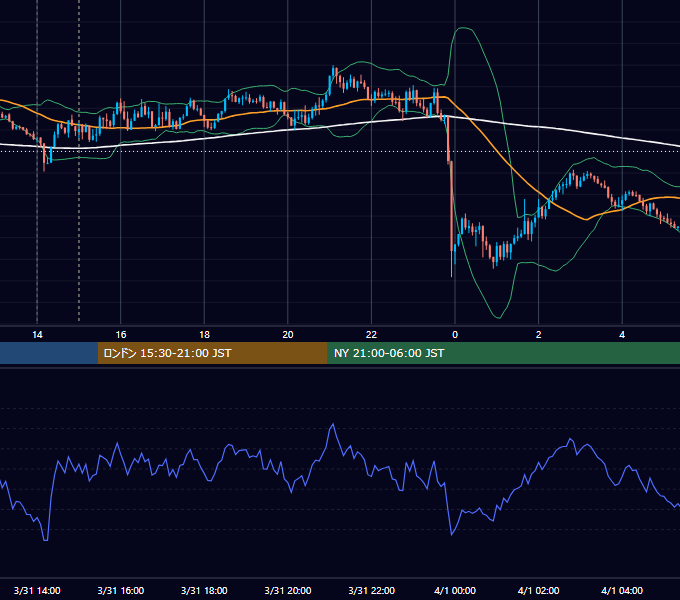The image size is (680, 600).
Task: Click the 14 hour axis label
Action: 37,335
